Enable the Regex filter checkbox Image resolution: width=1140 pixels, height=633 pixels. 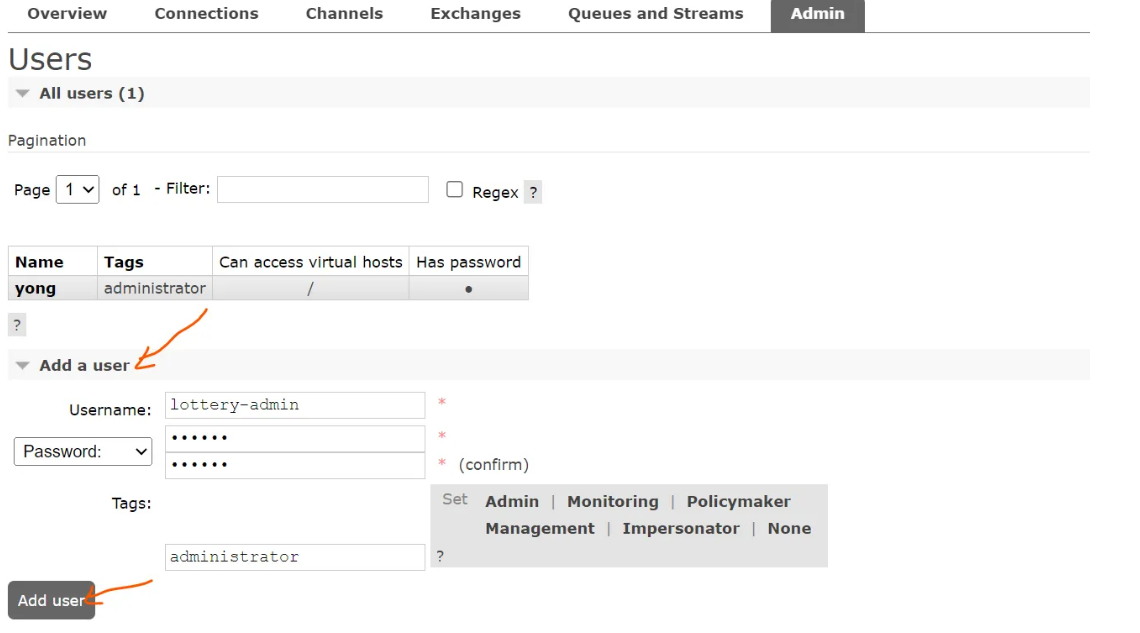coord(455,190)
